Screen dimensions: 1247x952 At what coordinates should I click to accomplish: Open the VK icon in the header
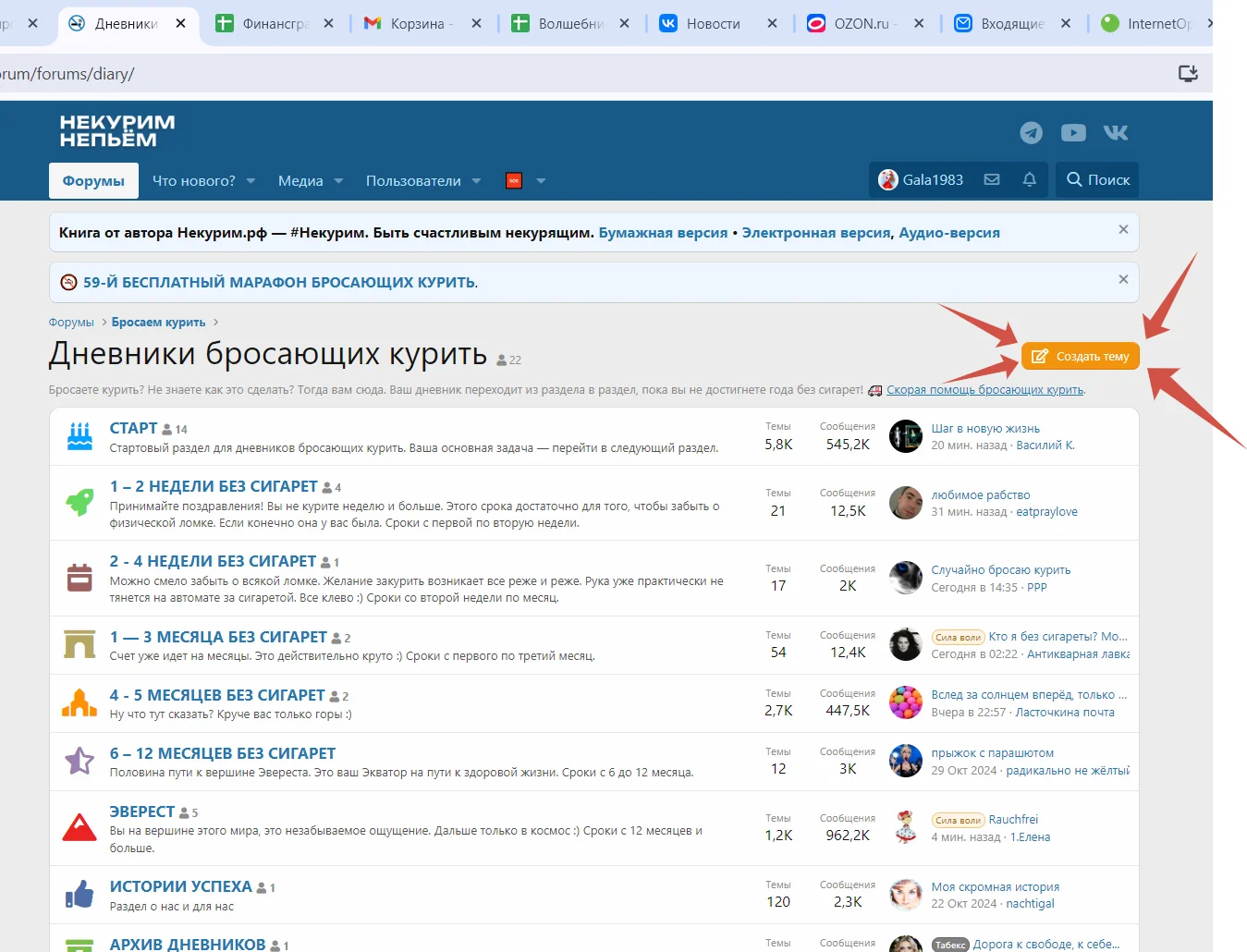point(1116,133)
